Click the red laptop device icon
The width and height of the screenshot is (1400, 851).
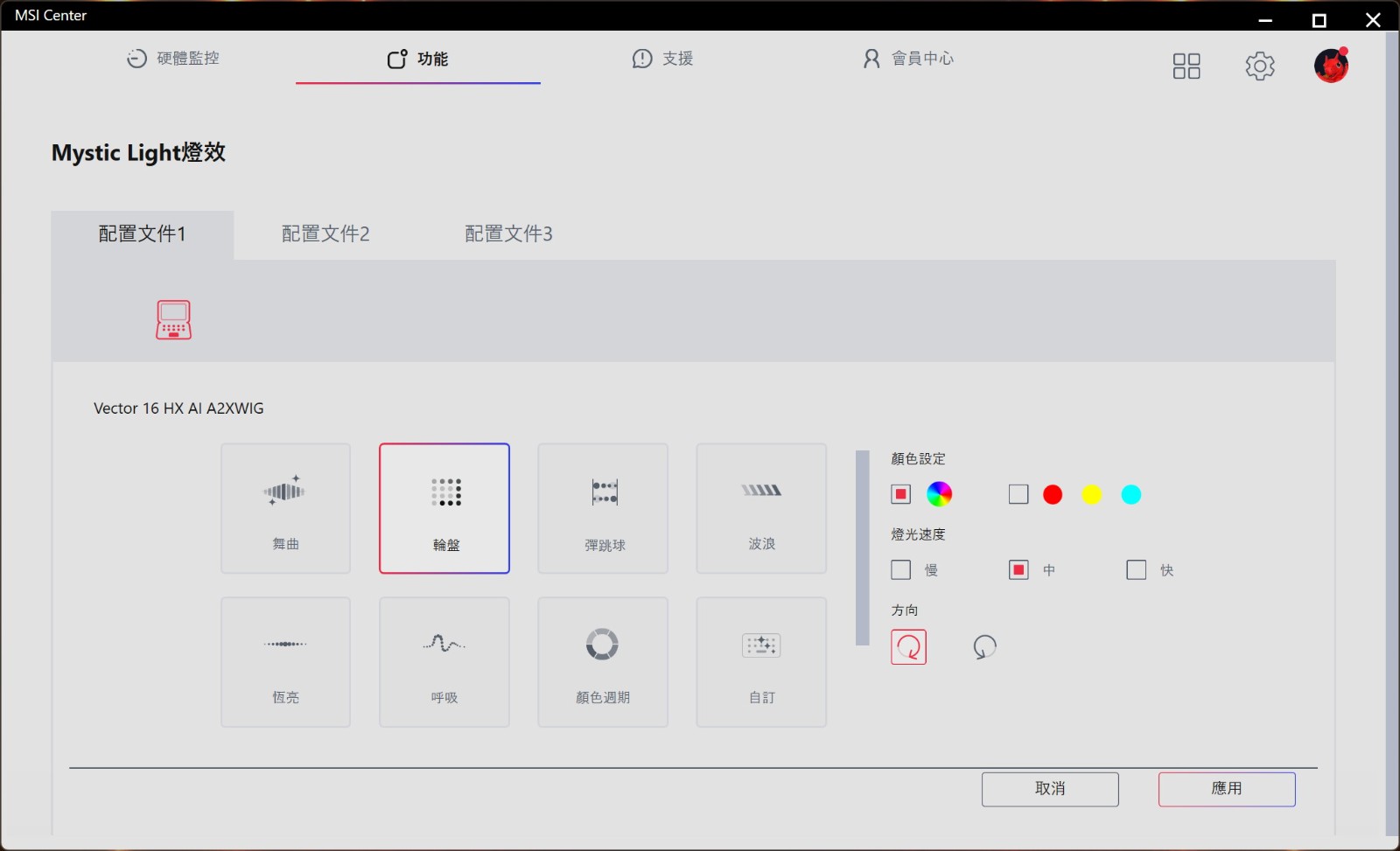tap(173, 320)
